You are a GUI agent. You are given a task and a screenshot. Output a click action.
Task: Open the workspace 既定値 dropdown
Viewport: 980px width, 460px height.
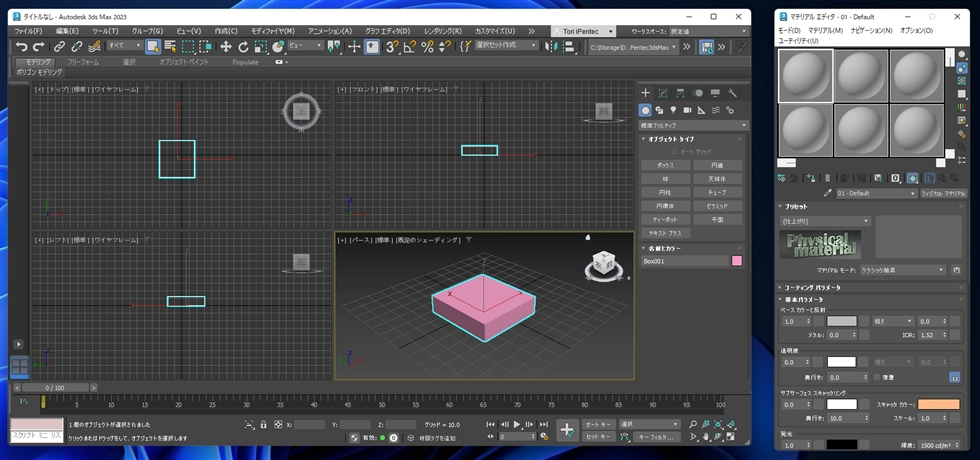709,31
